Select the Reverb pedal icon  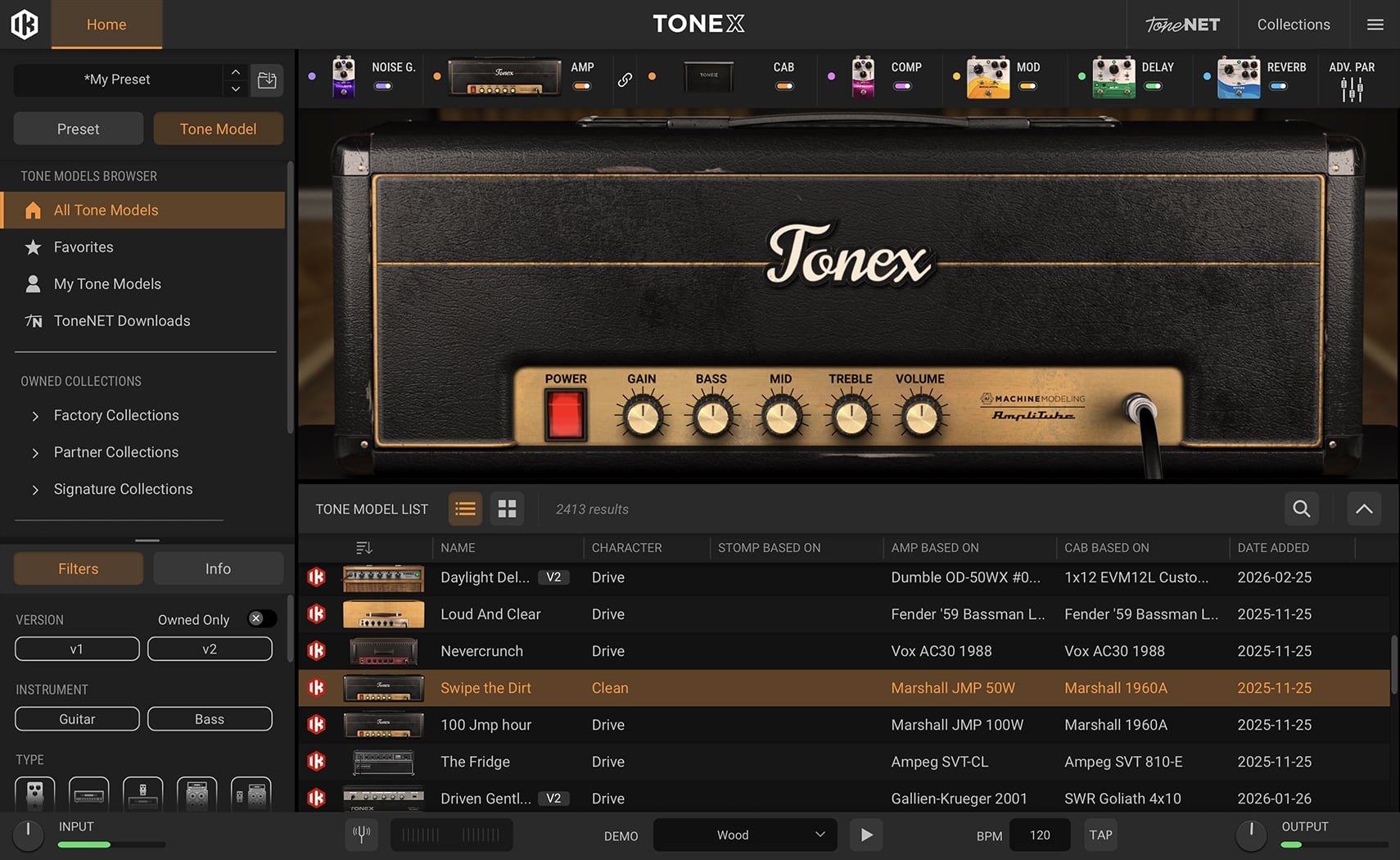(1239, 78)
